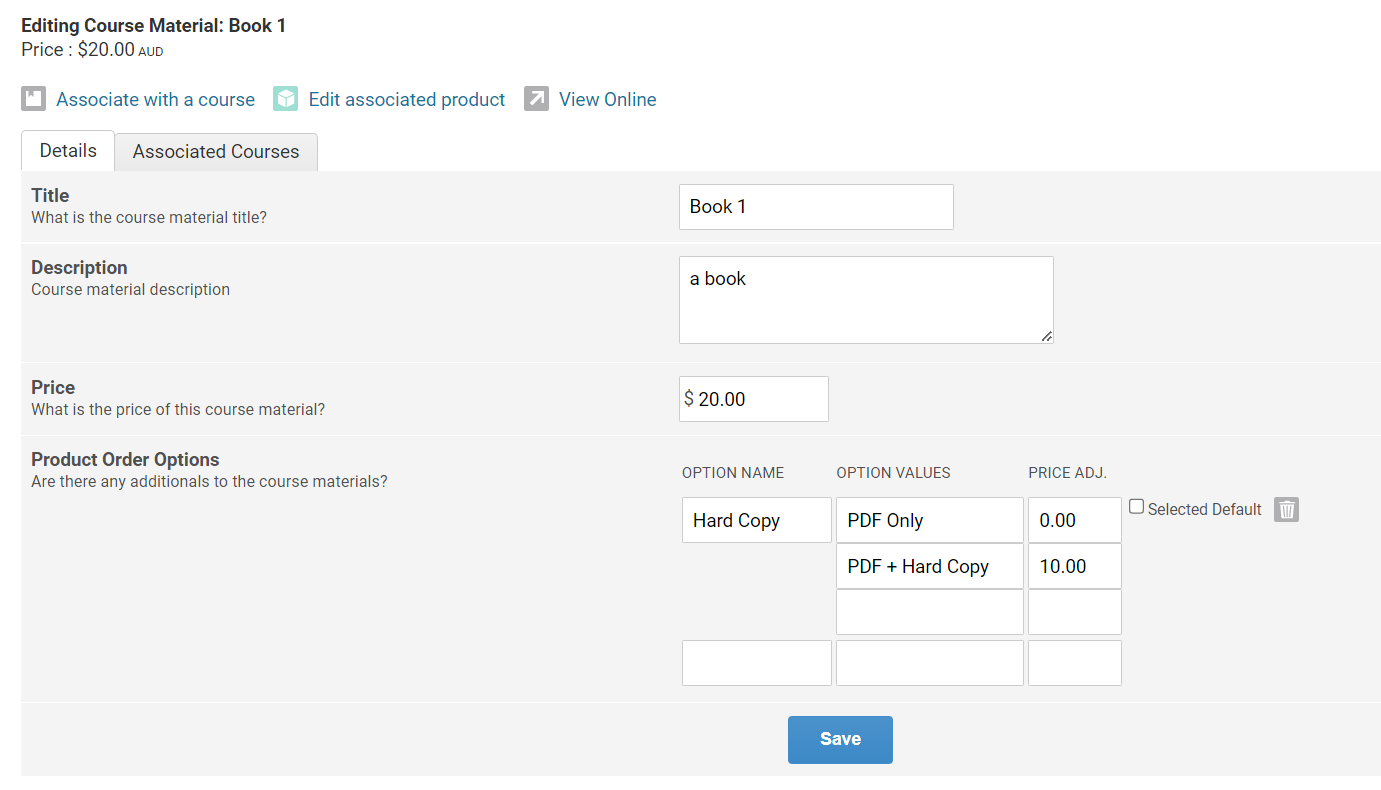This screenshot has height=790, width=1381.
Task: Edit the Hard Copy option name field
Action: [757, 520]
